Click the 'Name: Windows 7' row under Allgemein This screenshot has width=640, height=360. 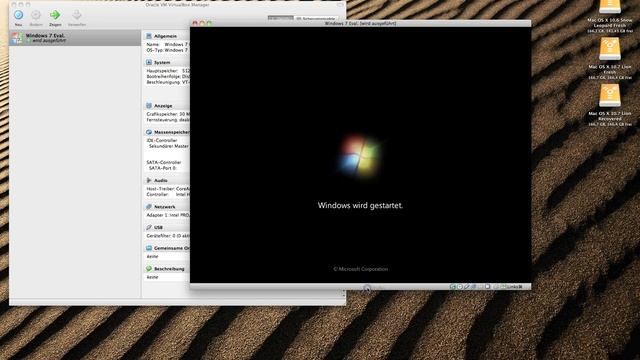tap(167, 44)
